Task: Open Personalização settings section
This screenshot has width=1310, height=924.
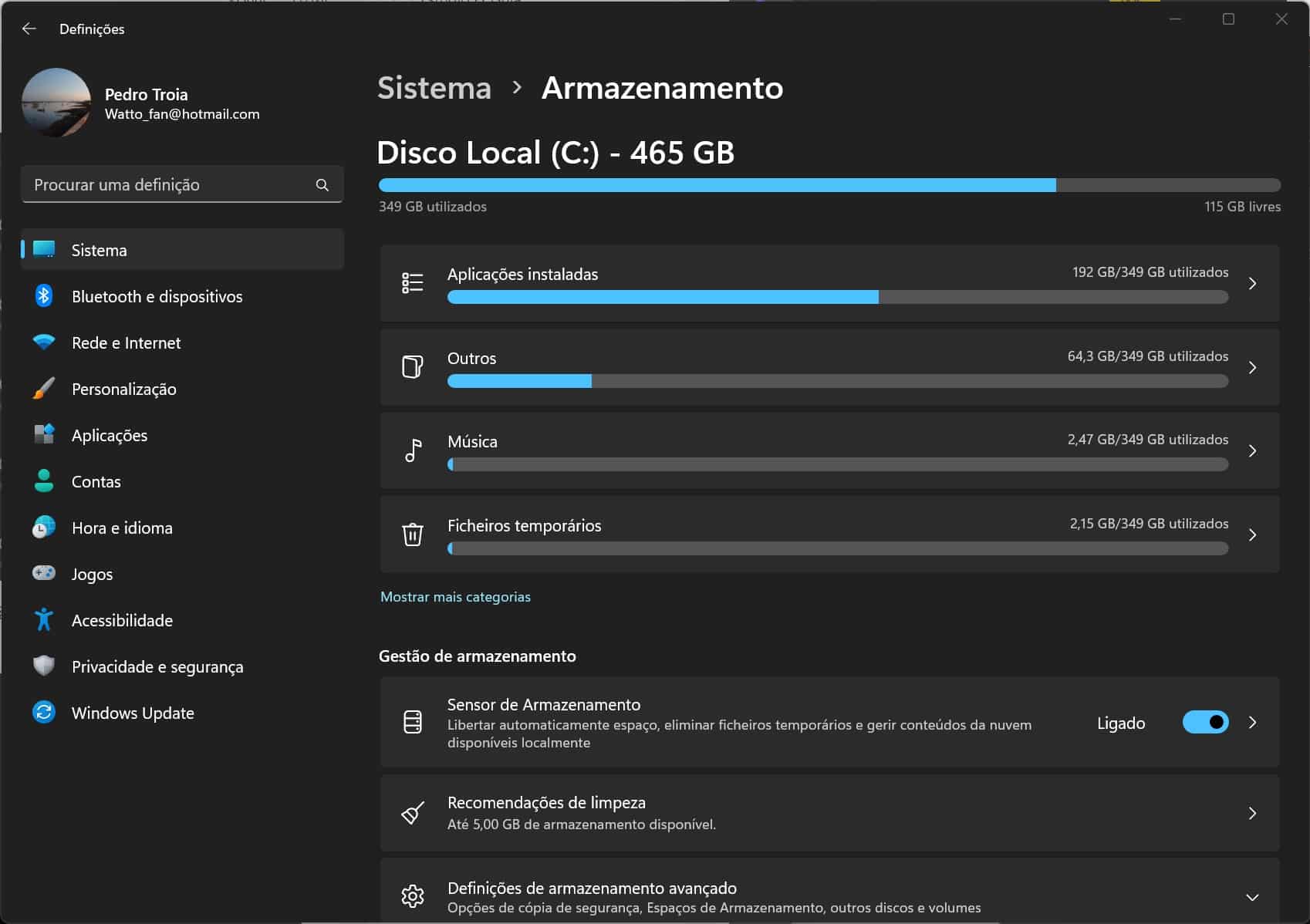Action: click(123, 389)
